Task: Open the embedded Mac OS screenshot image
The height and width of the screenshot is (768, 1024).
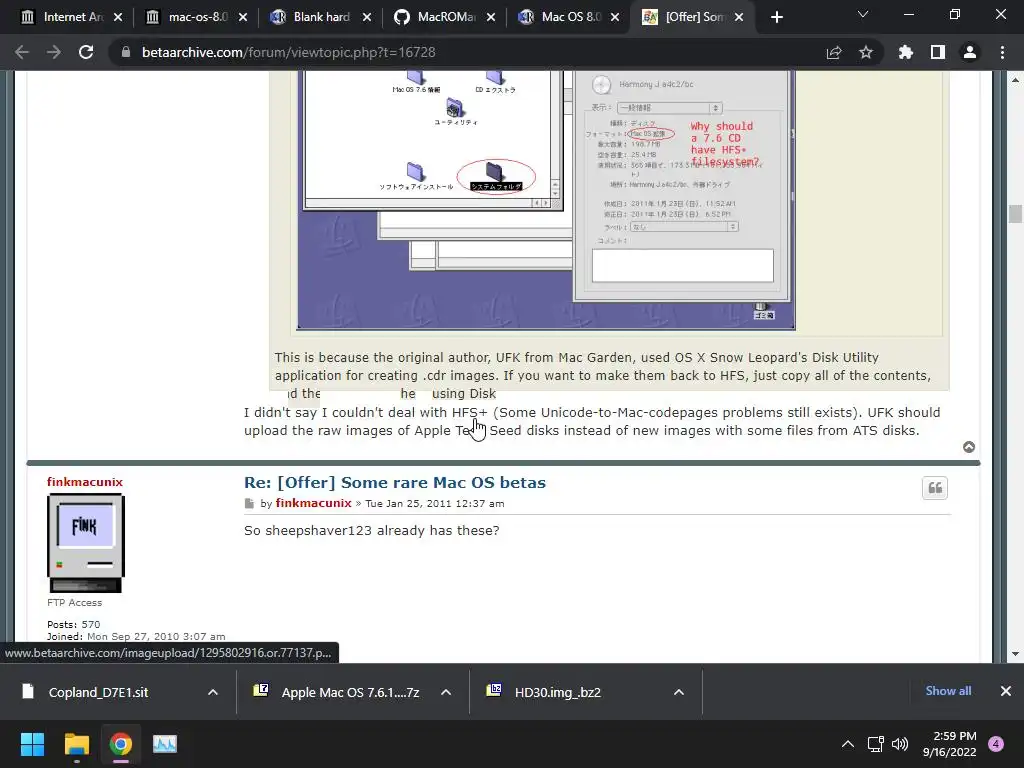Action: [546, 200]
